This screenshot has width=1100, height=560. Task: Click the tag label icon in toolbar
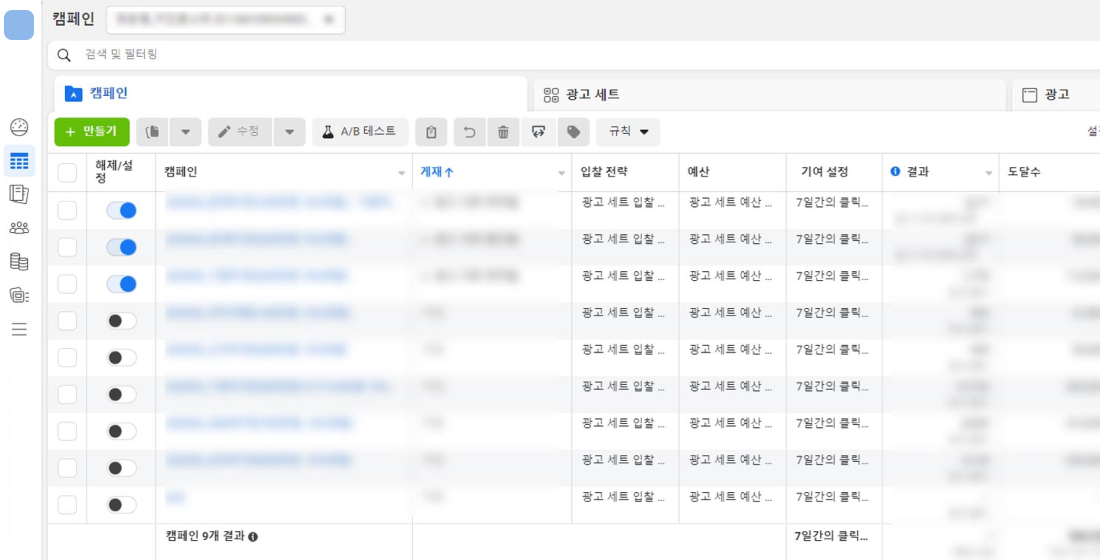(573, 132)
